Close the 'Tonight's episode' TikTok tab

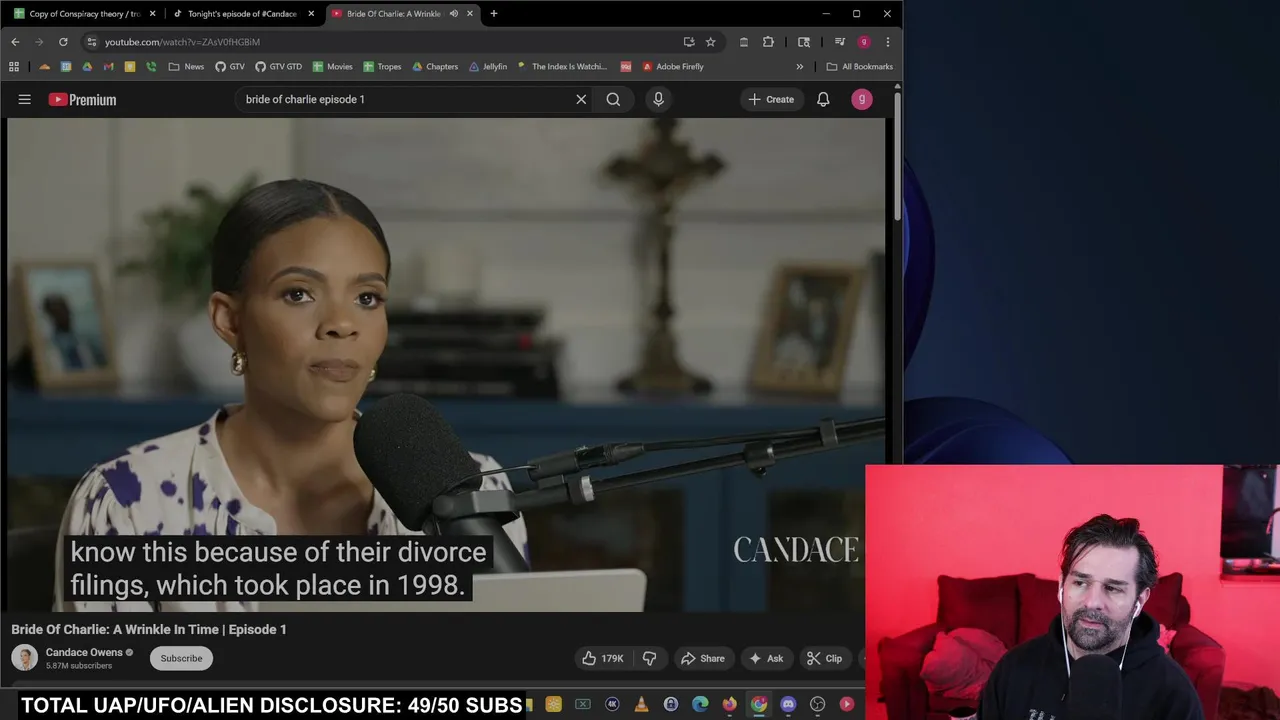click(x=311, y=14)
